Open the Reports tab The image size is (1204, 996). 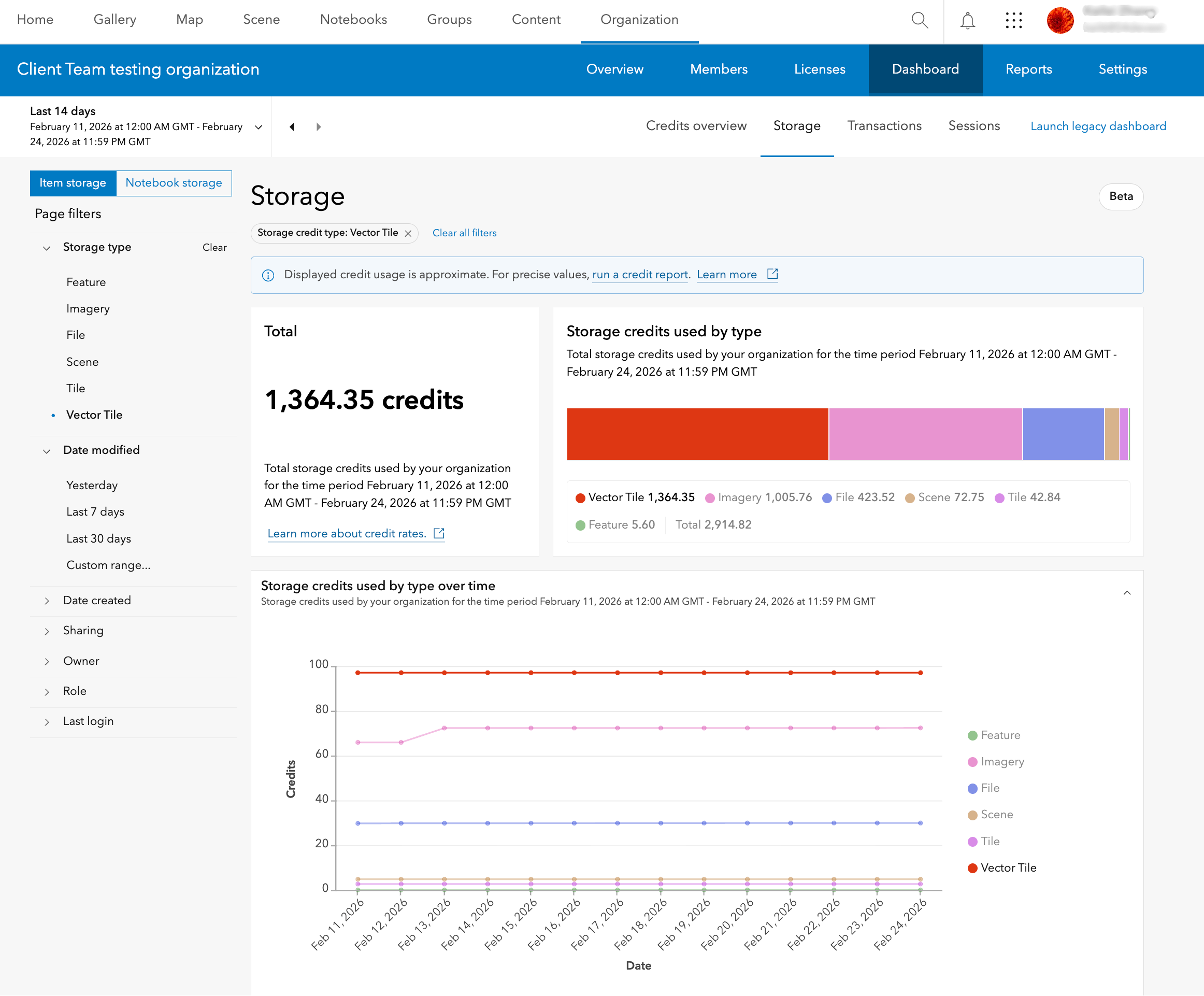(1028, 69)
